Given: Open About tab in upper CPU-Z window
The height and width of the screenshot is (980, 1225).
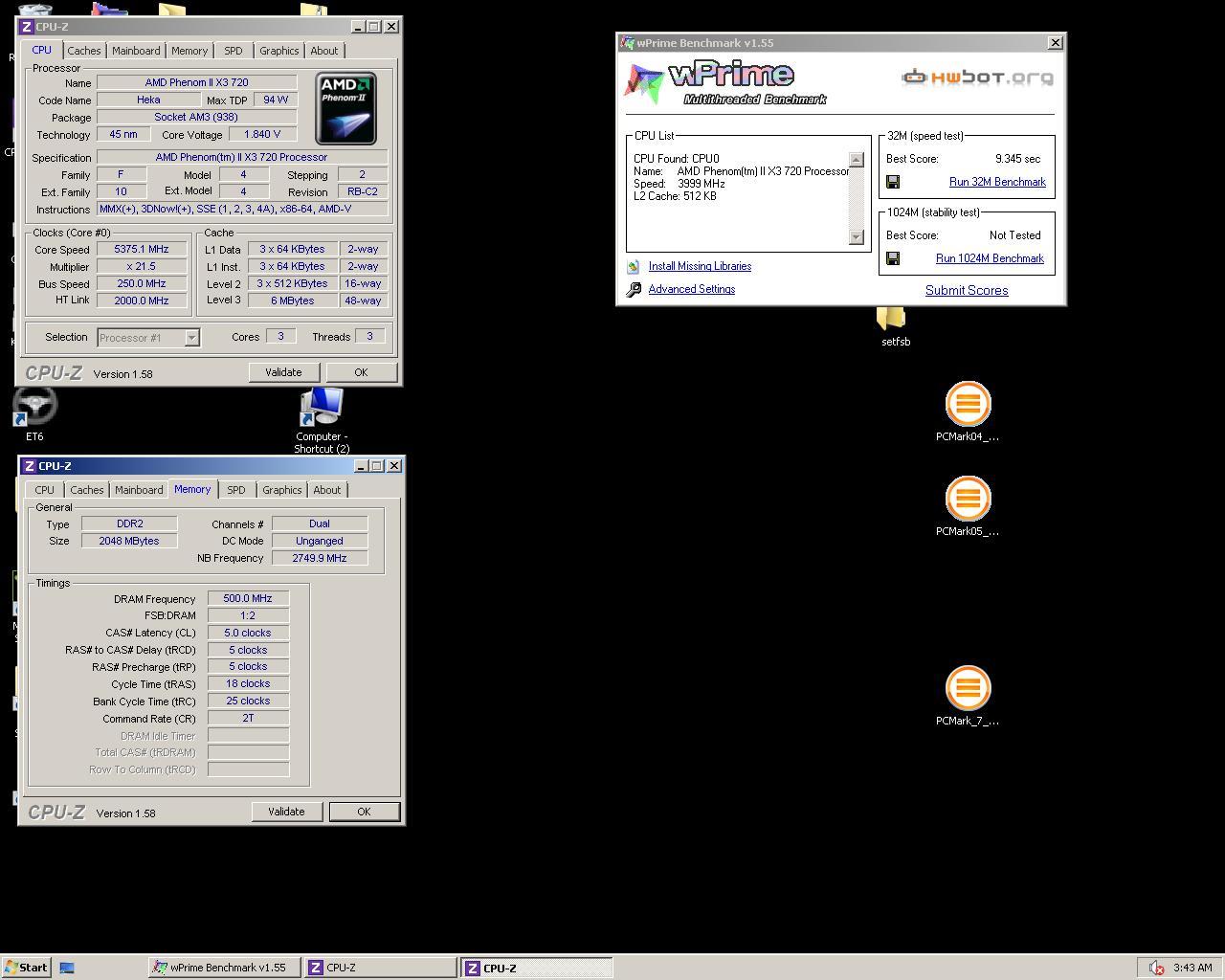Looking at the screenshot, I should pyautogui.click(x=324, y=51).
